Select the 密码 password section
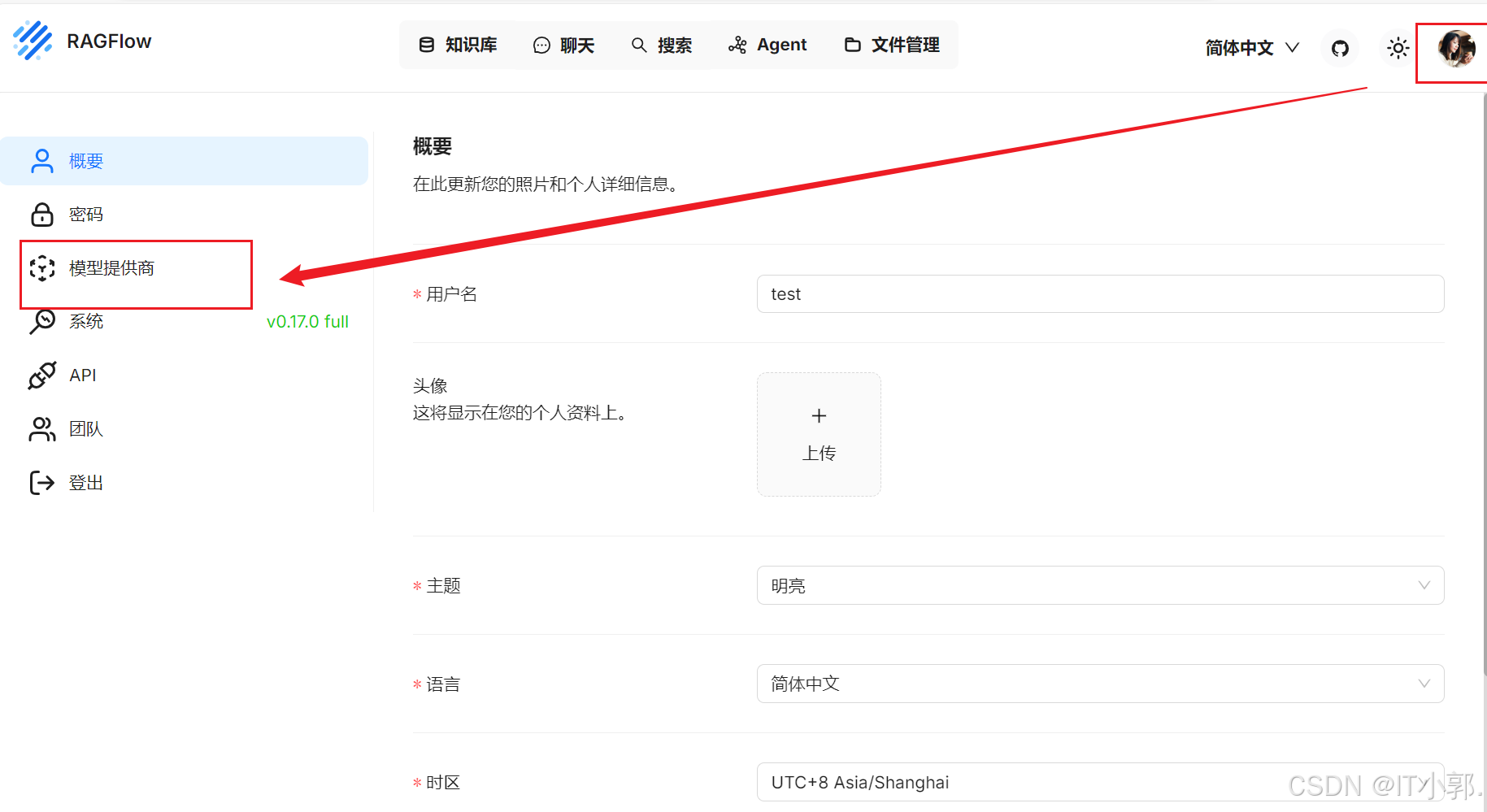The image size is (1487, 812). tap(85, 214)
